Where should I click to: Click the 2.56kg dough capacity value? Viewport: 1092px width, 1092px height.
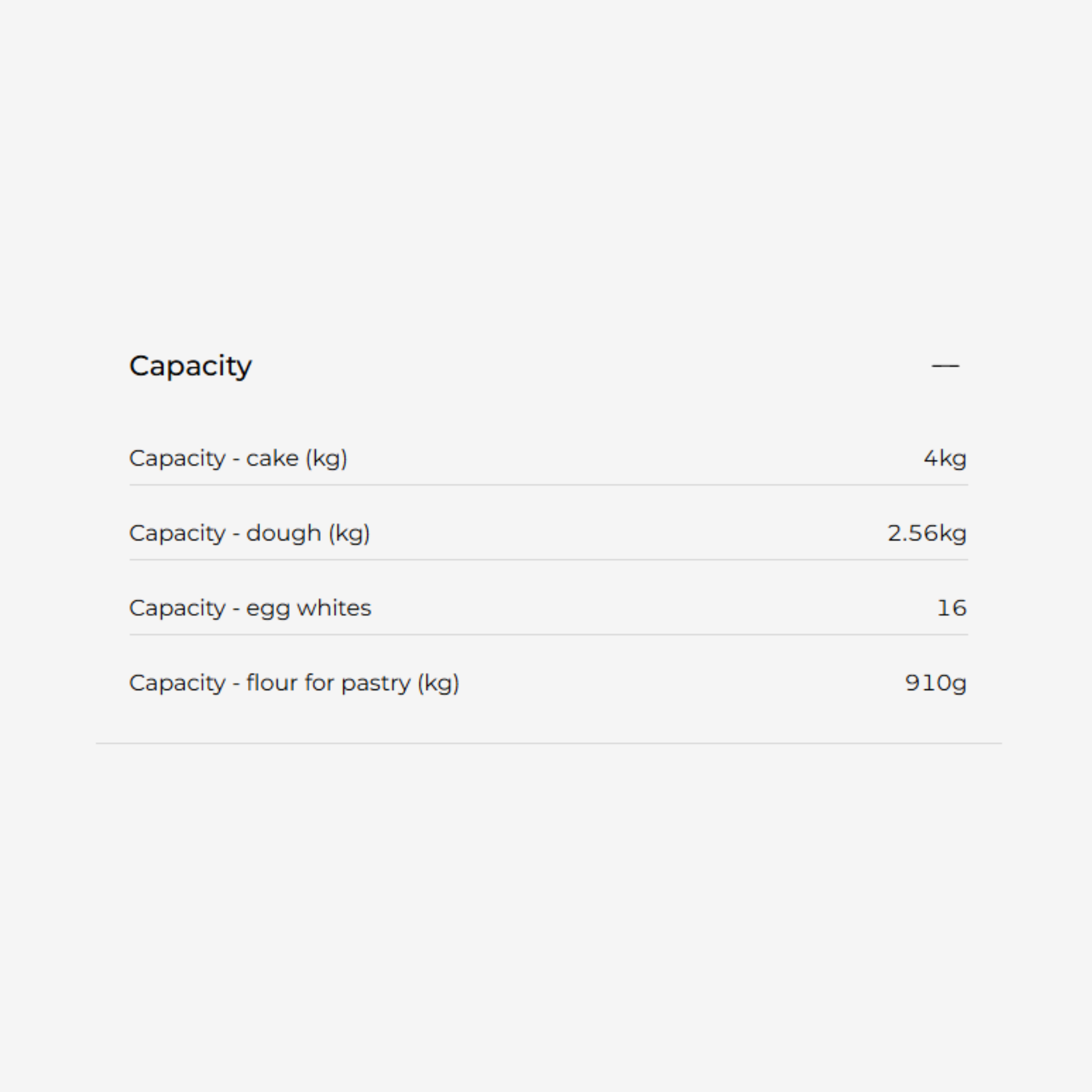pyautogui.click(x=926, y=534)
